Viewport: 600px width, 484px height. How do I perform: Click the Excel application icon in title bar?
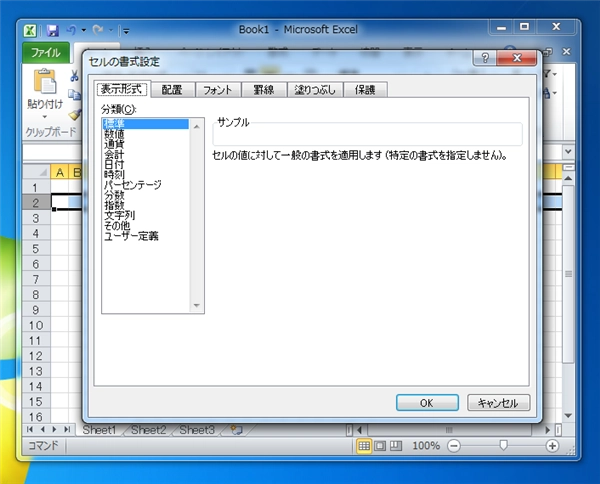click(30, 31)
